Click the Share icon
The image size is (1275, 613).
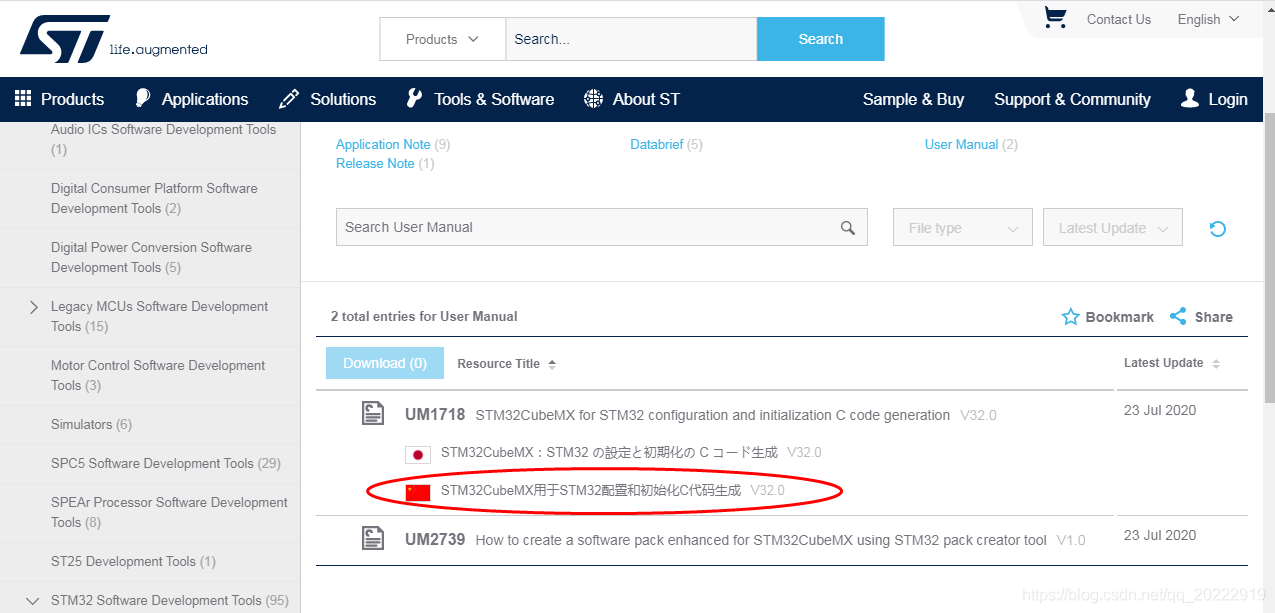point(1178,316)
